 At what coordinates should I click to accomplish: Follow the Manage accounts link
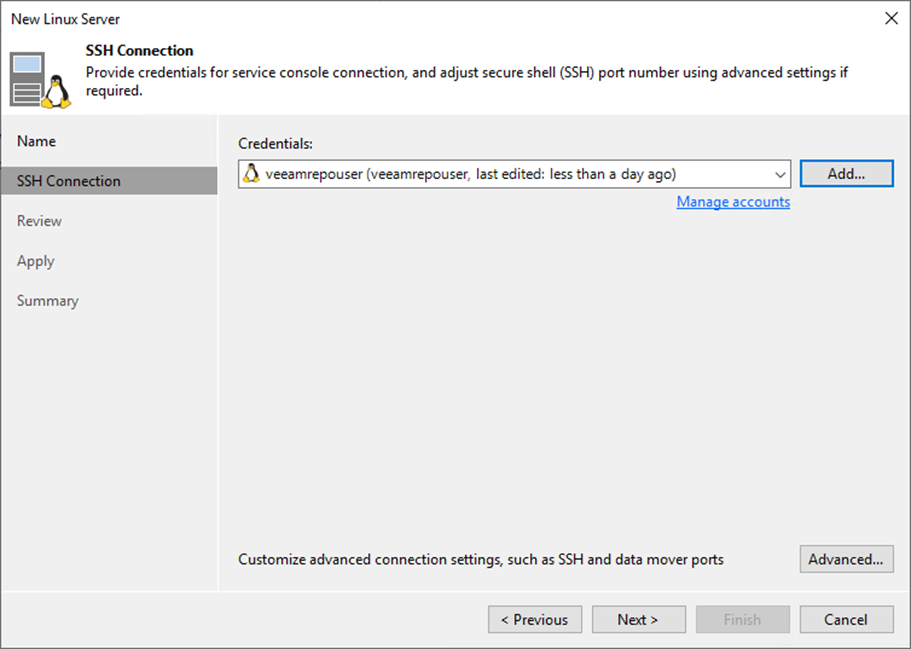[x=733, y=202]
